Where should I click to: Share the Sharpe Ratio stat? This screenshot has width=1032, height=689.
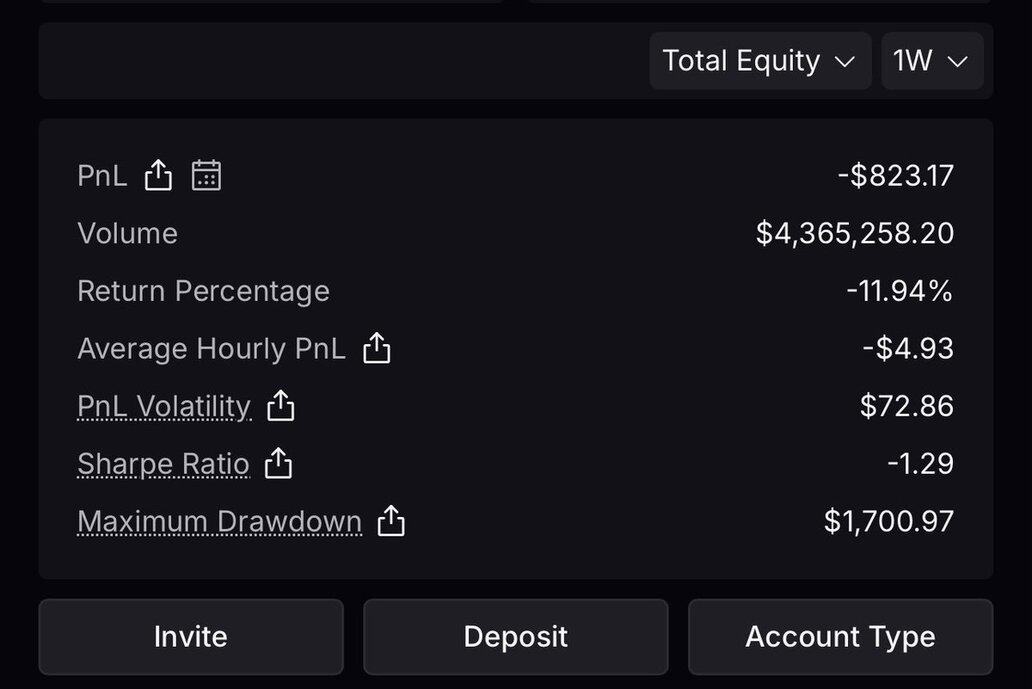click(x=279, y=464)
